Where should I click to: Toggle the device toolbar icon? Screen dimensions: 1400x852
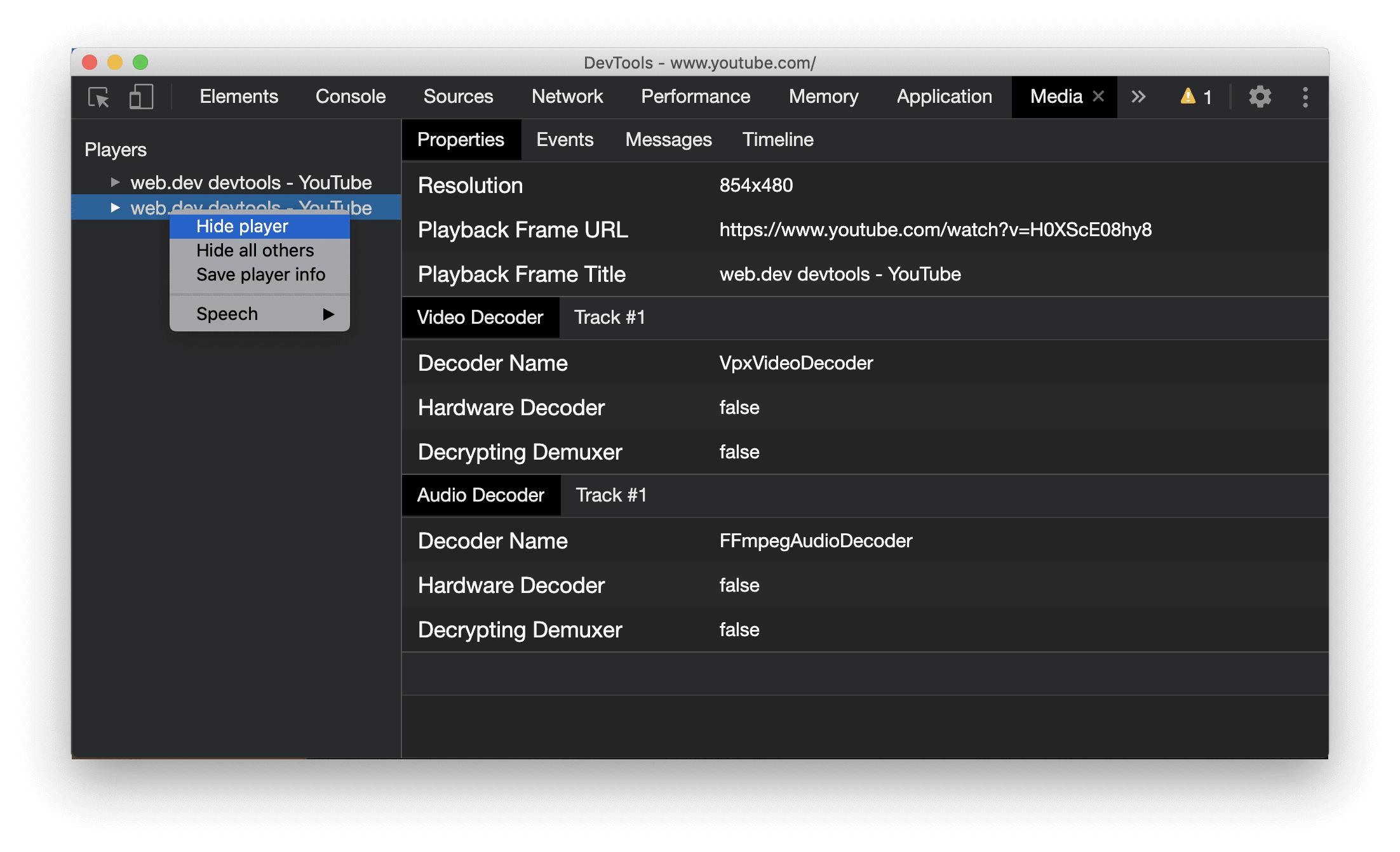[x=141, y=97]
